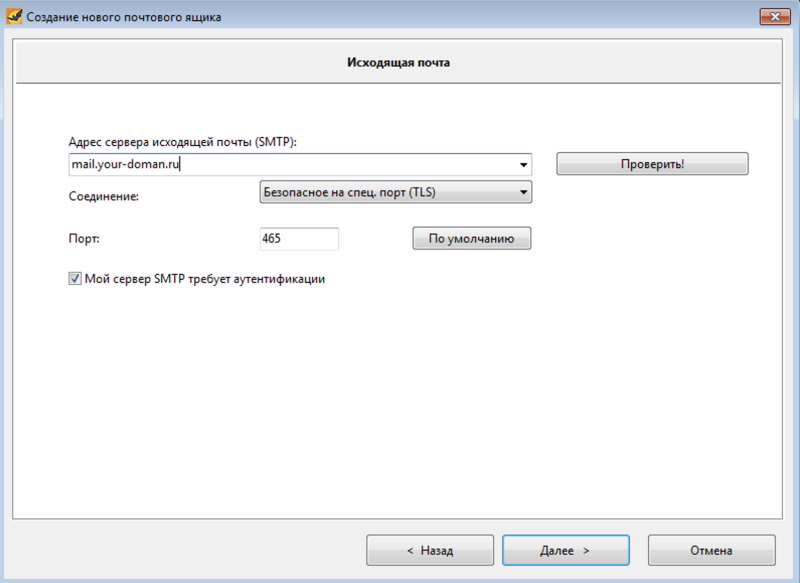Screen dimensions: 800x583
Task: Click the 'Адрес сервера исходящей почты' label
Action: click(x=183, y=142)
